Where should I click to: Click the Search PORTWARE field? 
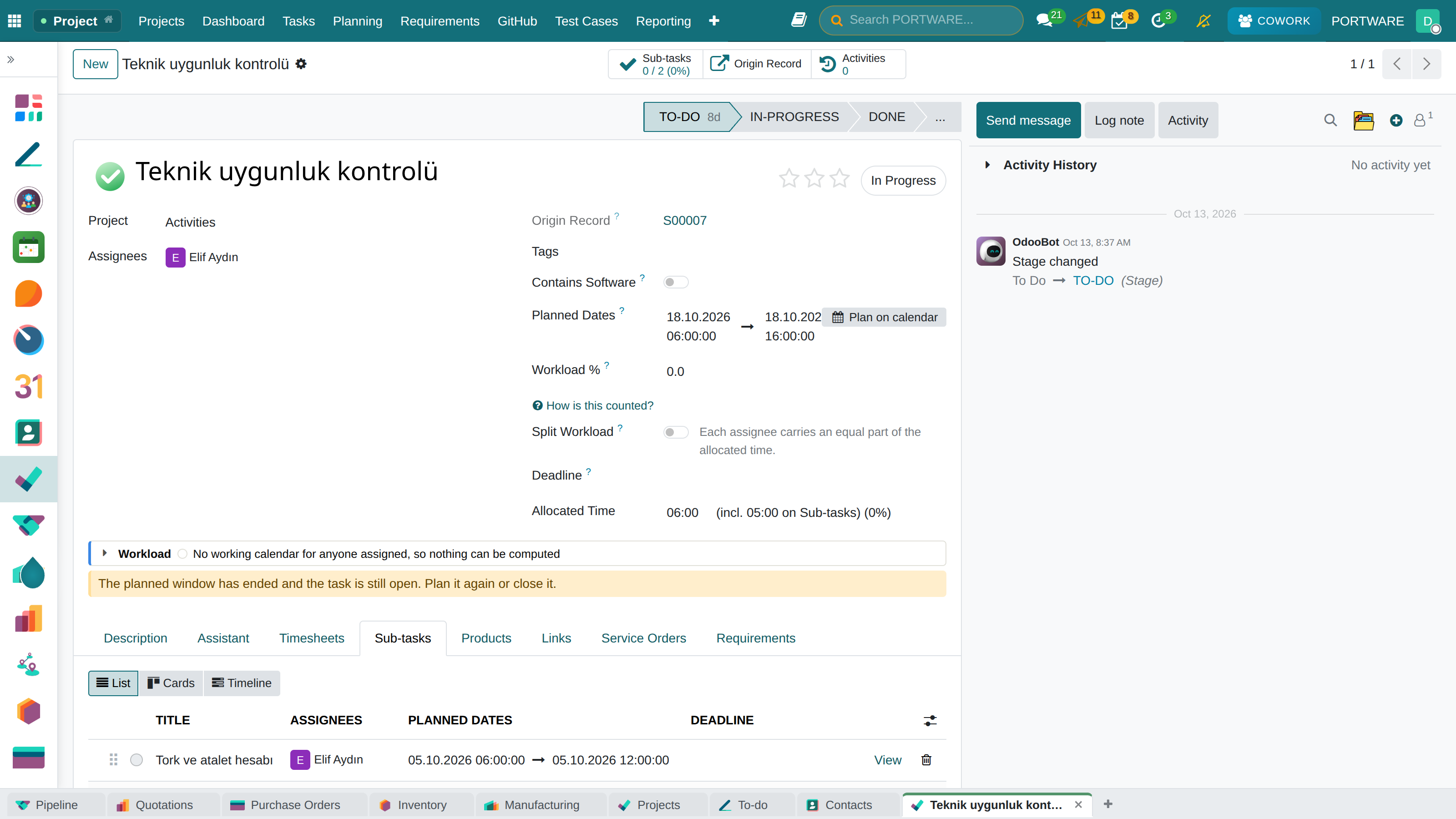[921, 20]
